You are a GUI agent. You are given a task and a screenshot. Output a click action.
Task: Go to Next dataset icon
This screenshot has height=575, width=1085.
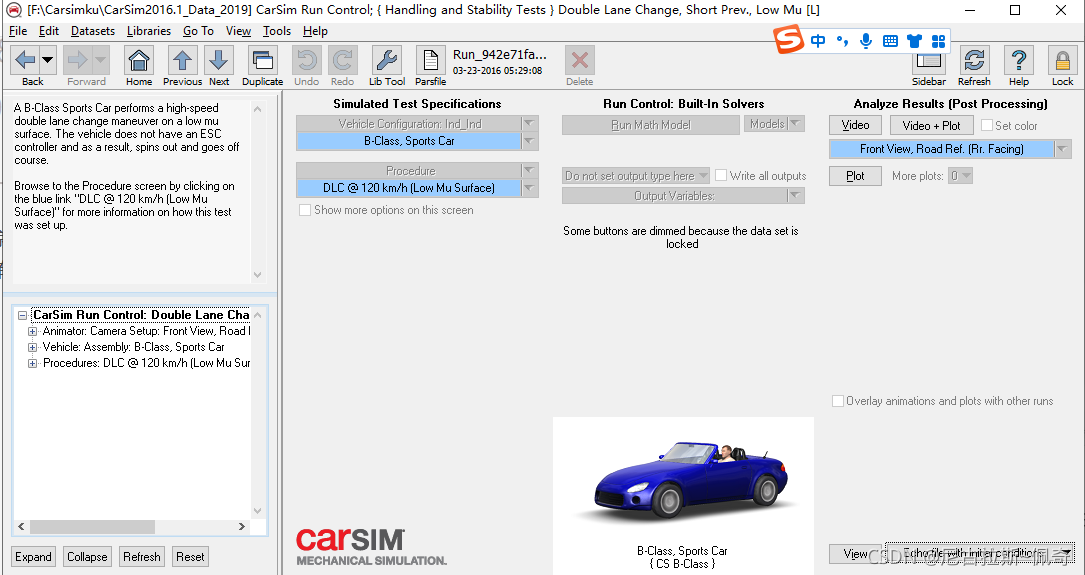pos(219,60)
